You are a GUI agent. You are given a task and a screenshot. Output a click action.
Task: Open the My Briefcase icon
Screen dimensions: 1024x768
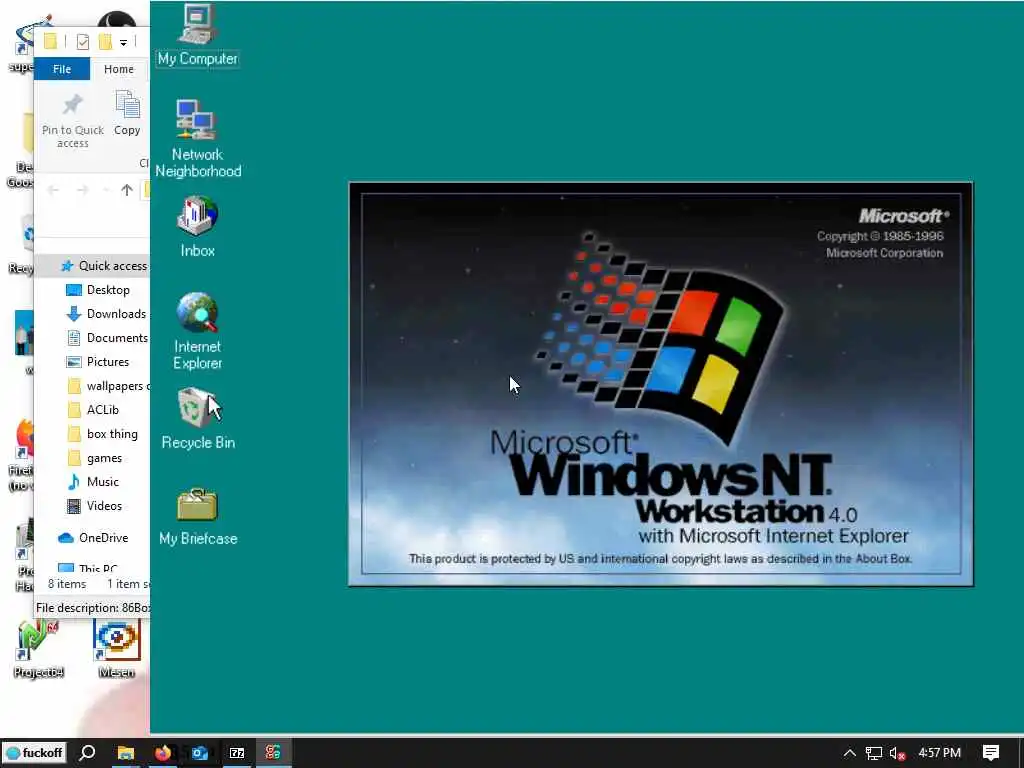click(197, 517)
